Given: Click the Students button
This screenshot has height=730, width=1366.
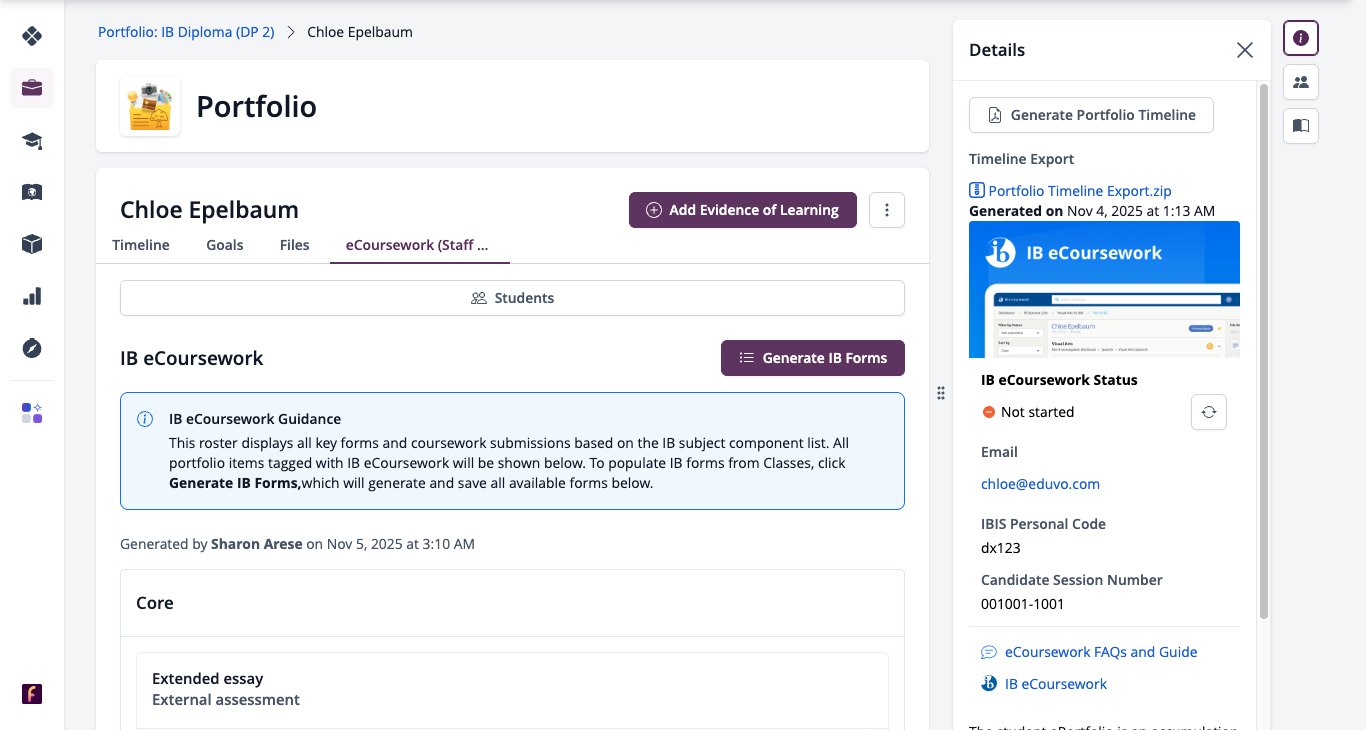Looking at the screenshot, I should coord(512,298).
